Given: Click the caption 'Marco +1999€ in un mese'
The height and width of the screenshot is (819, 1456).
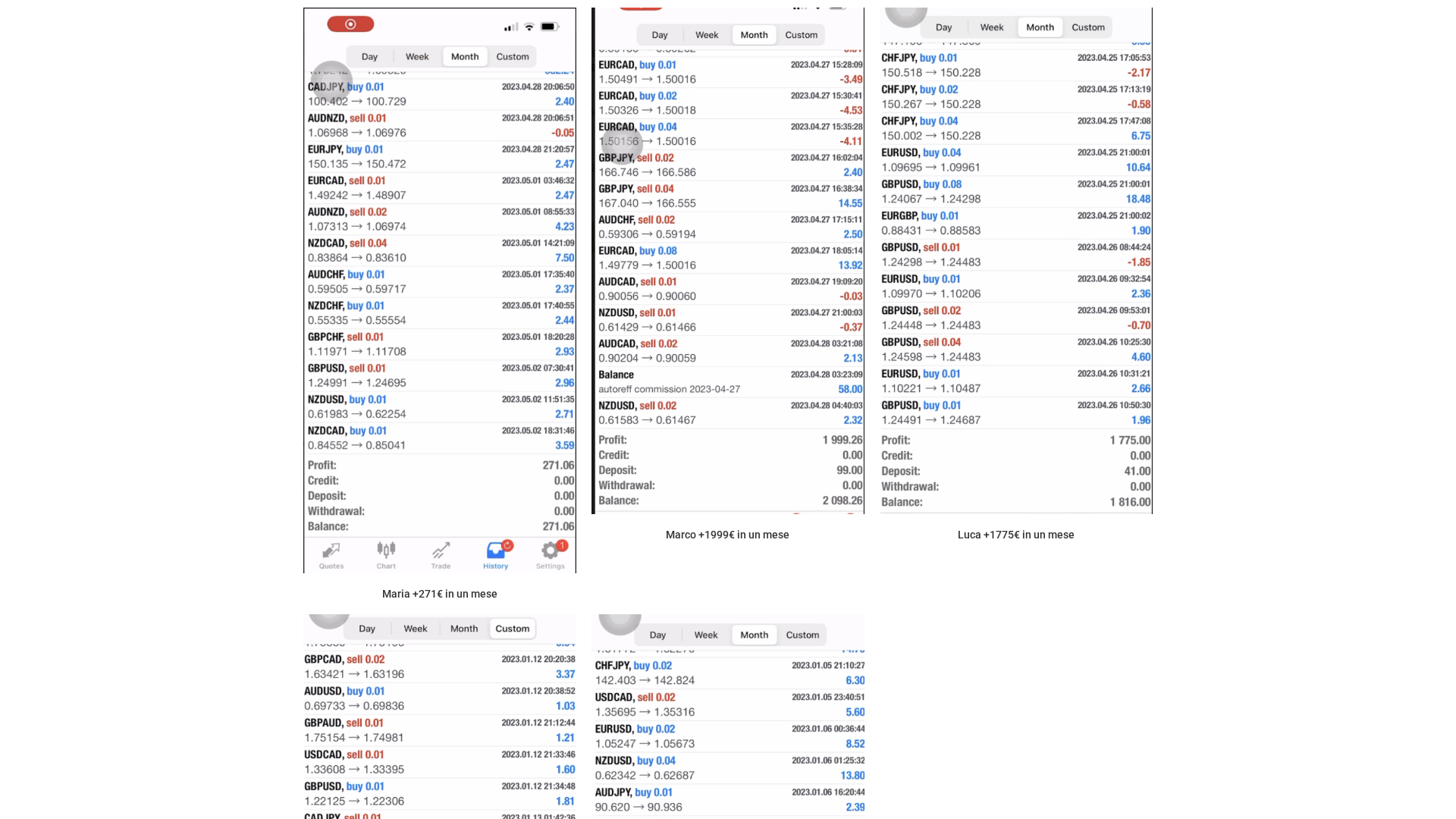Looking at the screenshot, I should click(x=727, y=535).
